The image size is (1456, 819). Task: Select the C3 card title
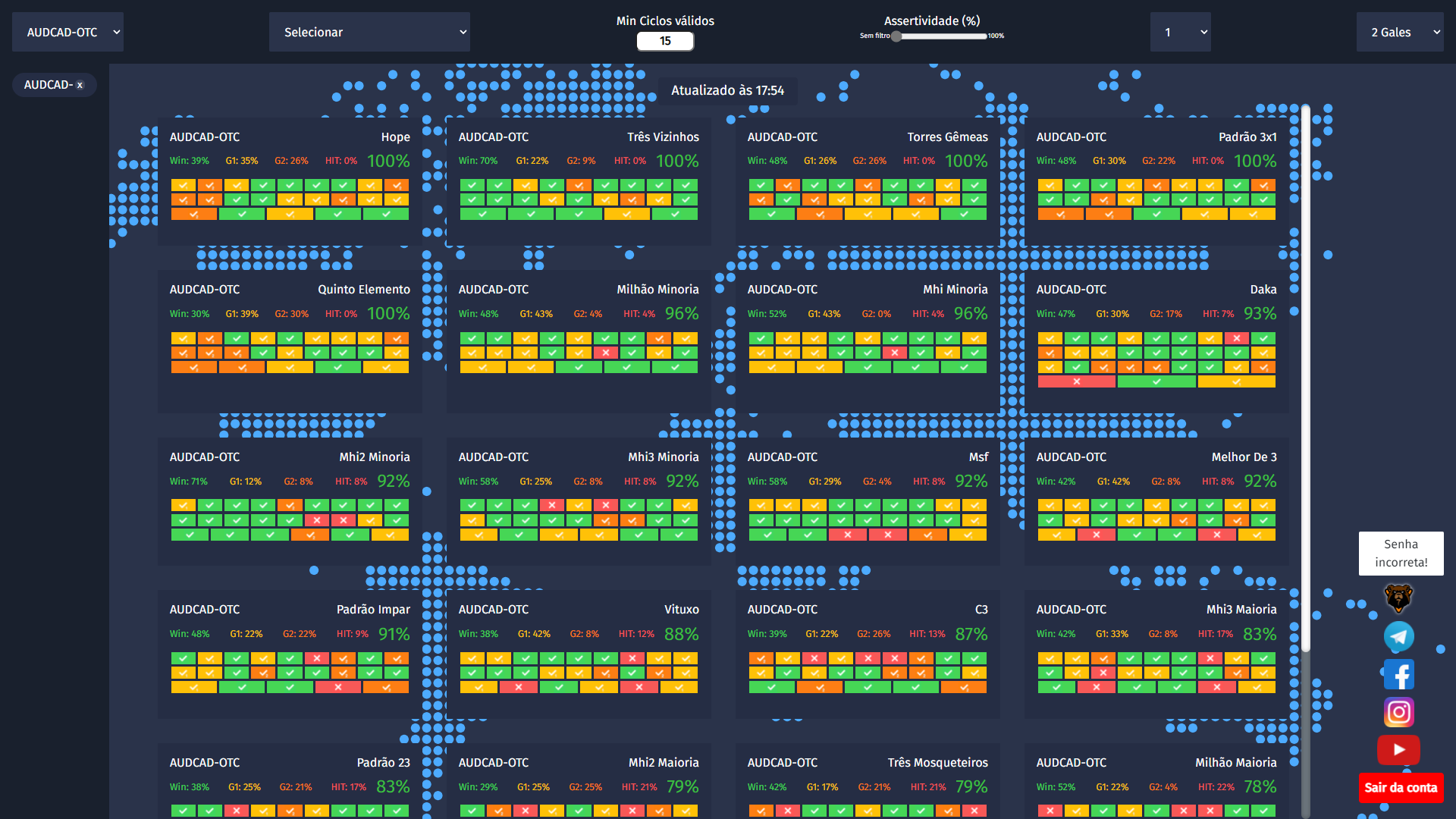981,609
